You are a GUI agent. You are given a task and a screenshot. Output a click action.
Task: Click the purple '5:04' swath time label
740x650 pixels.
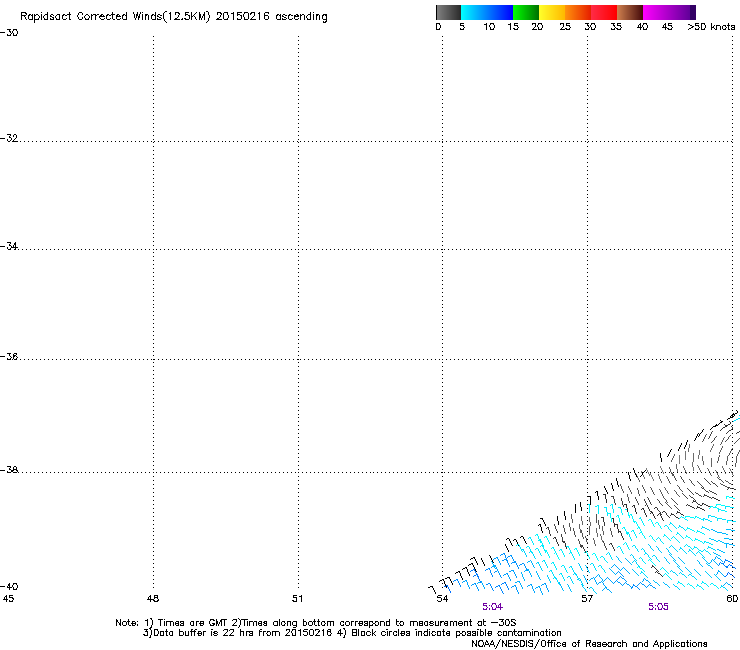click(492, 607)
